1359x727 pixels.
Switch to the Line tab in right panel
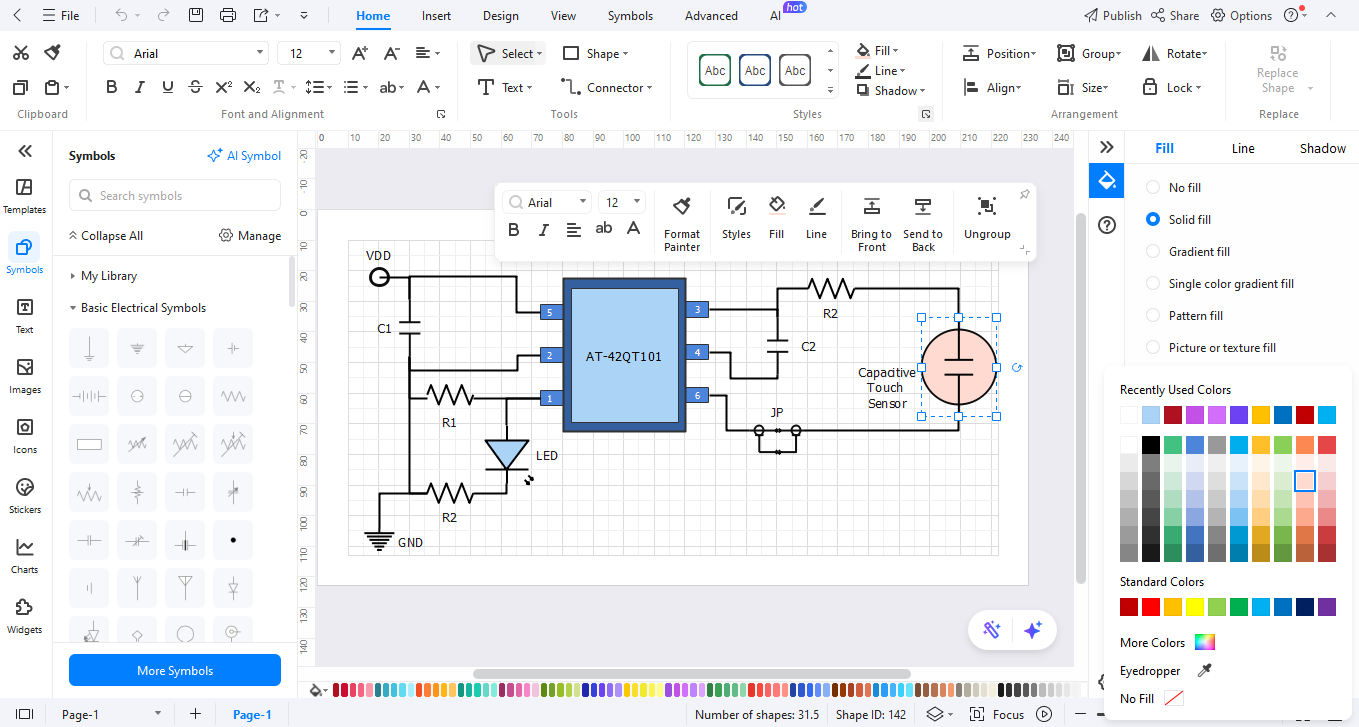(x=1243, y=148)
